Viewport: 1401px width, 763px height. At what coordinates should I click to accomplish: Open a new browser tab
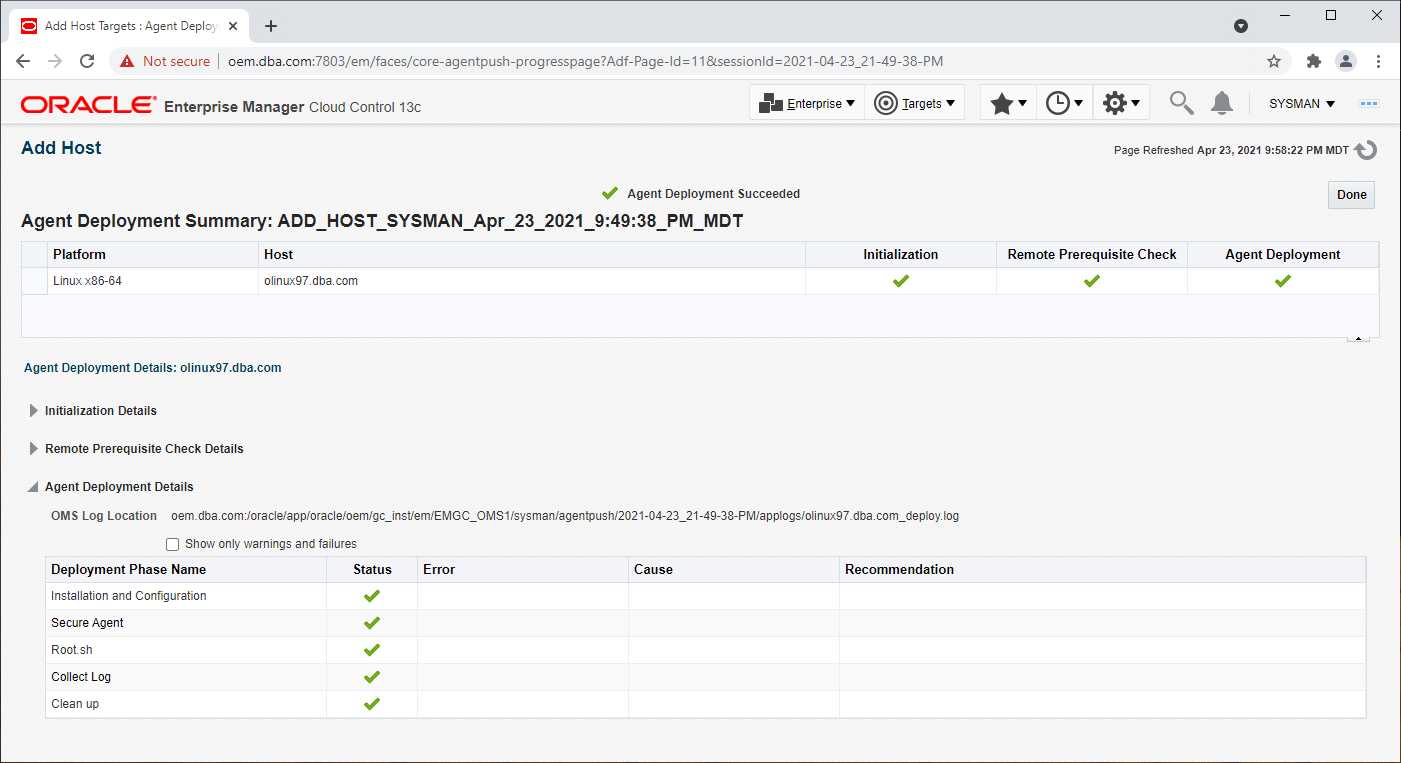(x=271, y=26)
